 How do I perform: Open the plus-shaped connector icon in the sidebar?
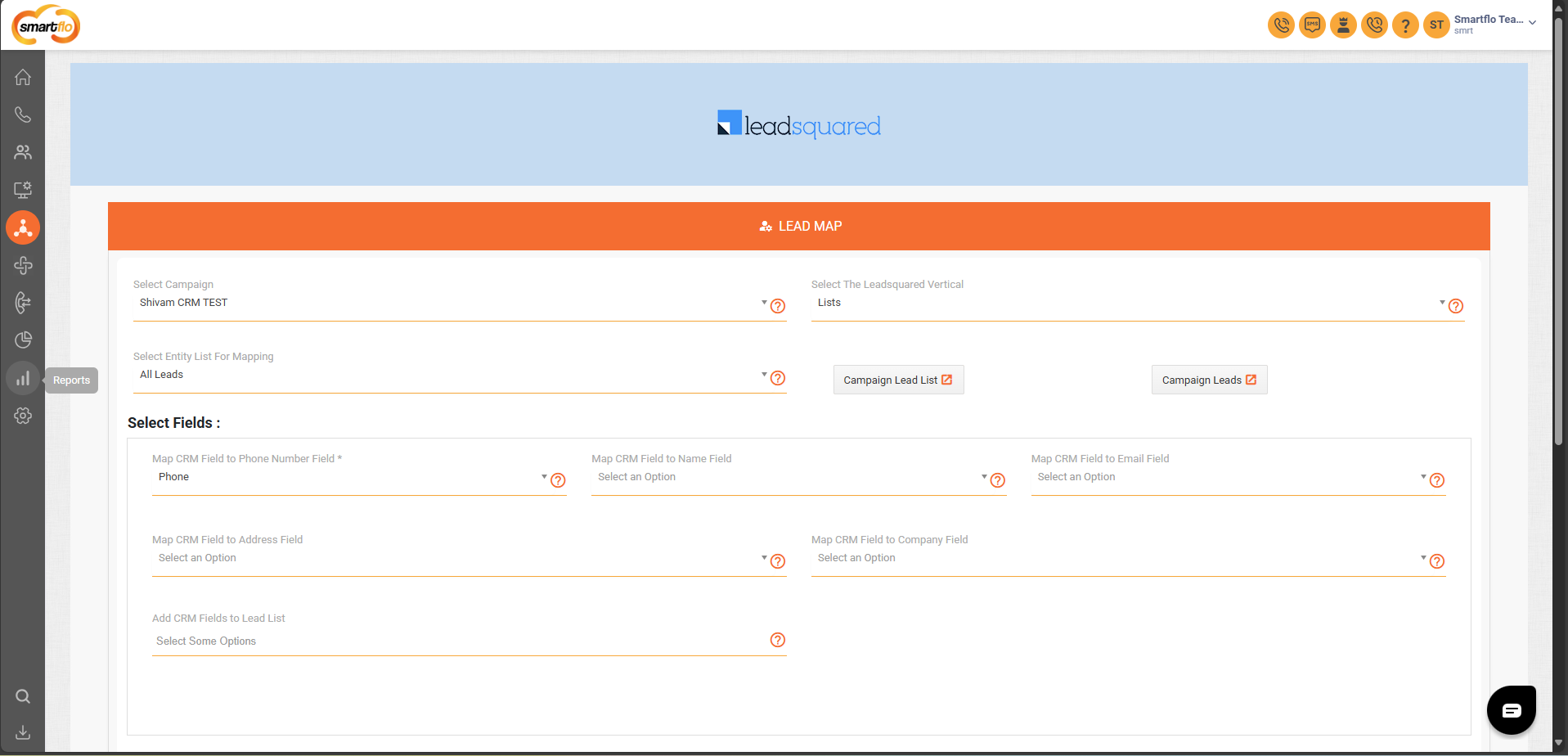[23, 265]
